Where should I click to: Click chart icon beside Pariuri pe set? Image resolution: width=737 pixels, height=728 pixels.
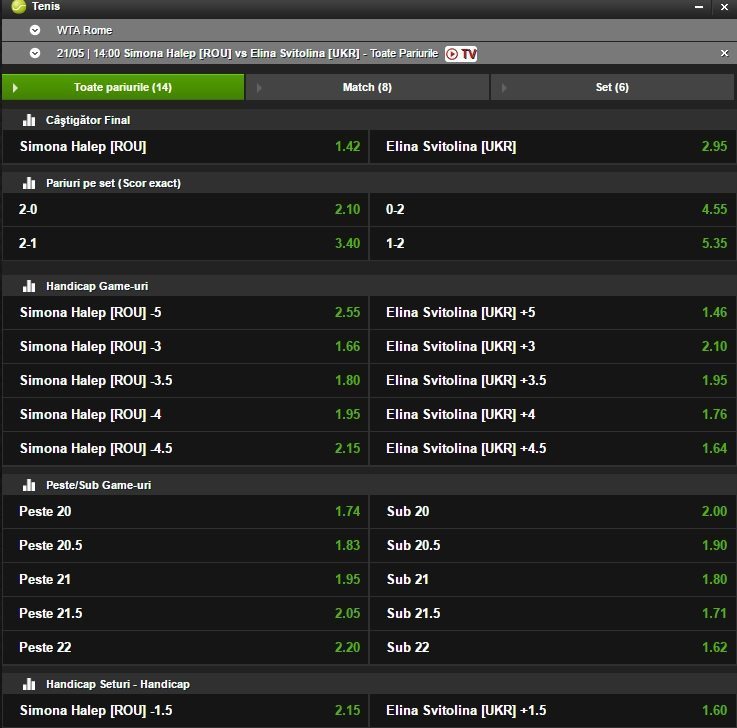click(x=29, y=183)
